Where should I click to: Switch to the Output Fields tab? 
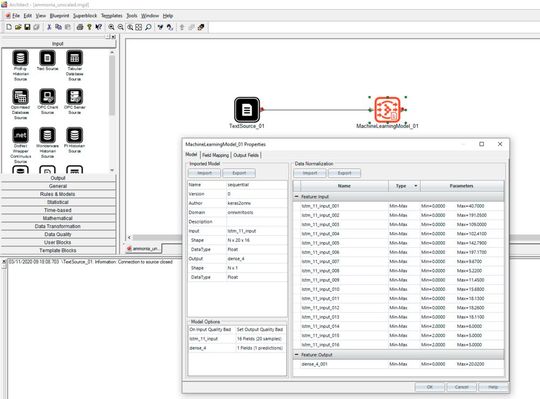tap(246, 155)
